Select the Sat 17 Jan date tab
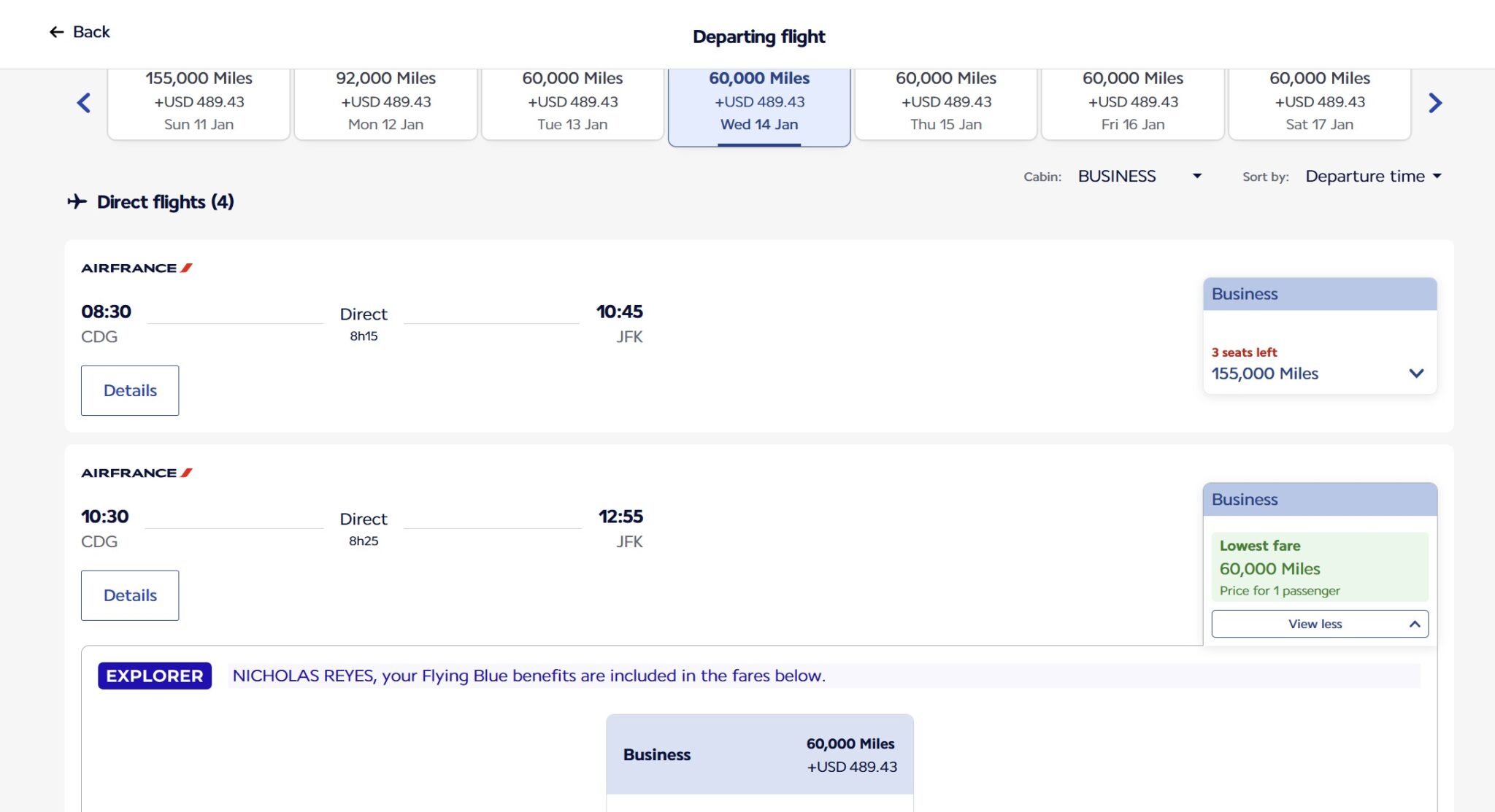 [1319, 102]
